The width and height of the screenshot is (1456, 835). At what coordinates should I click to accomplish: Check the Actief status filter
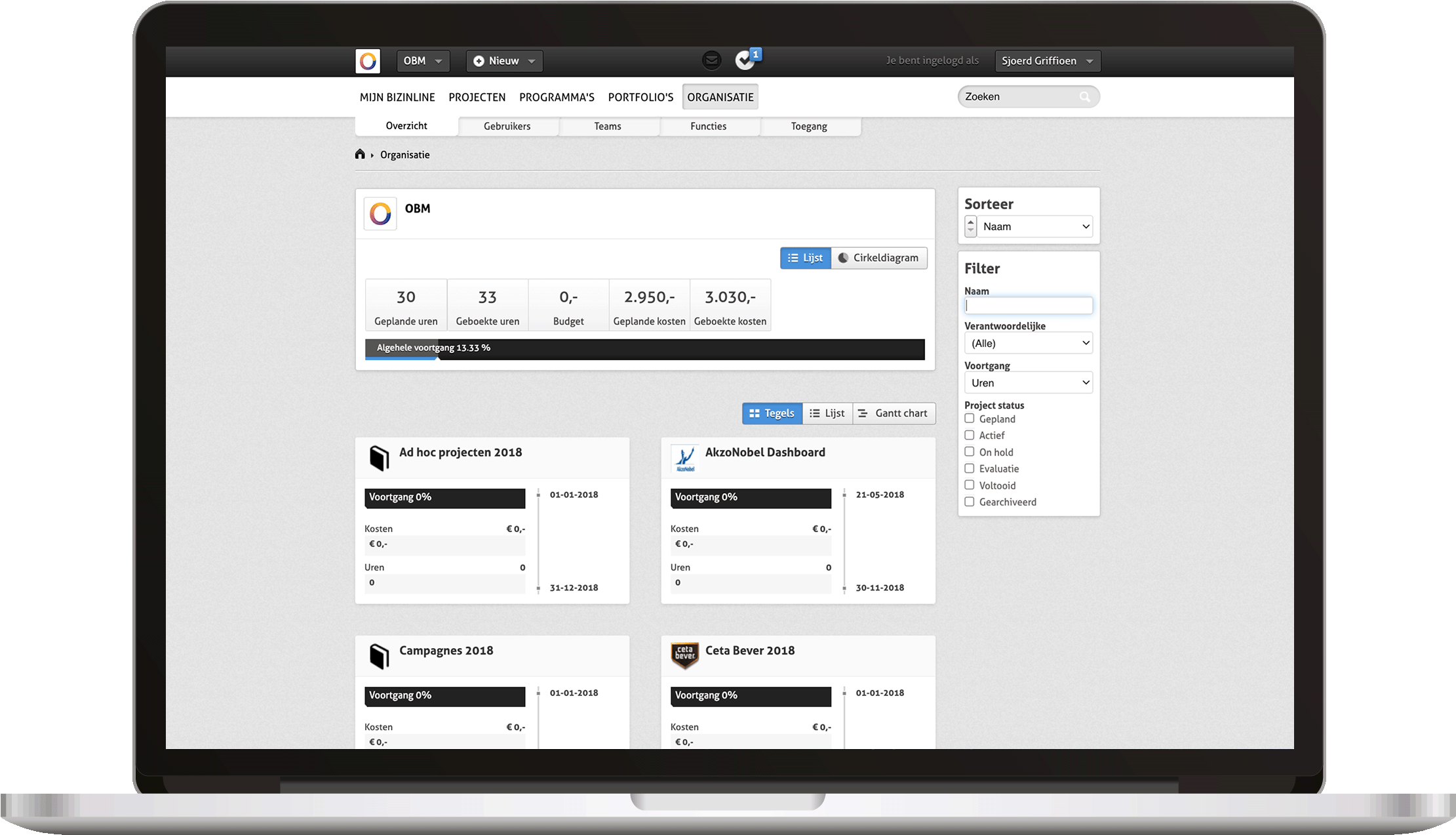point(970,435)
